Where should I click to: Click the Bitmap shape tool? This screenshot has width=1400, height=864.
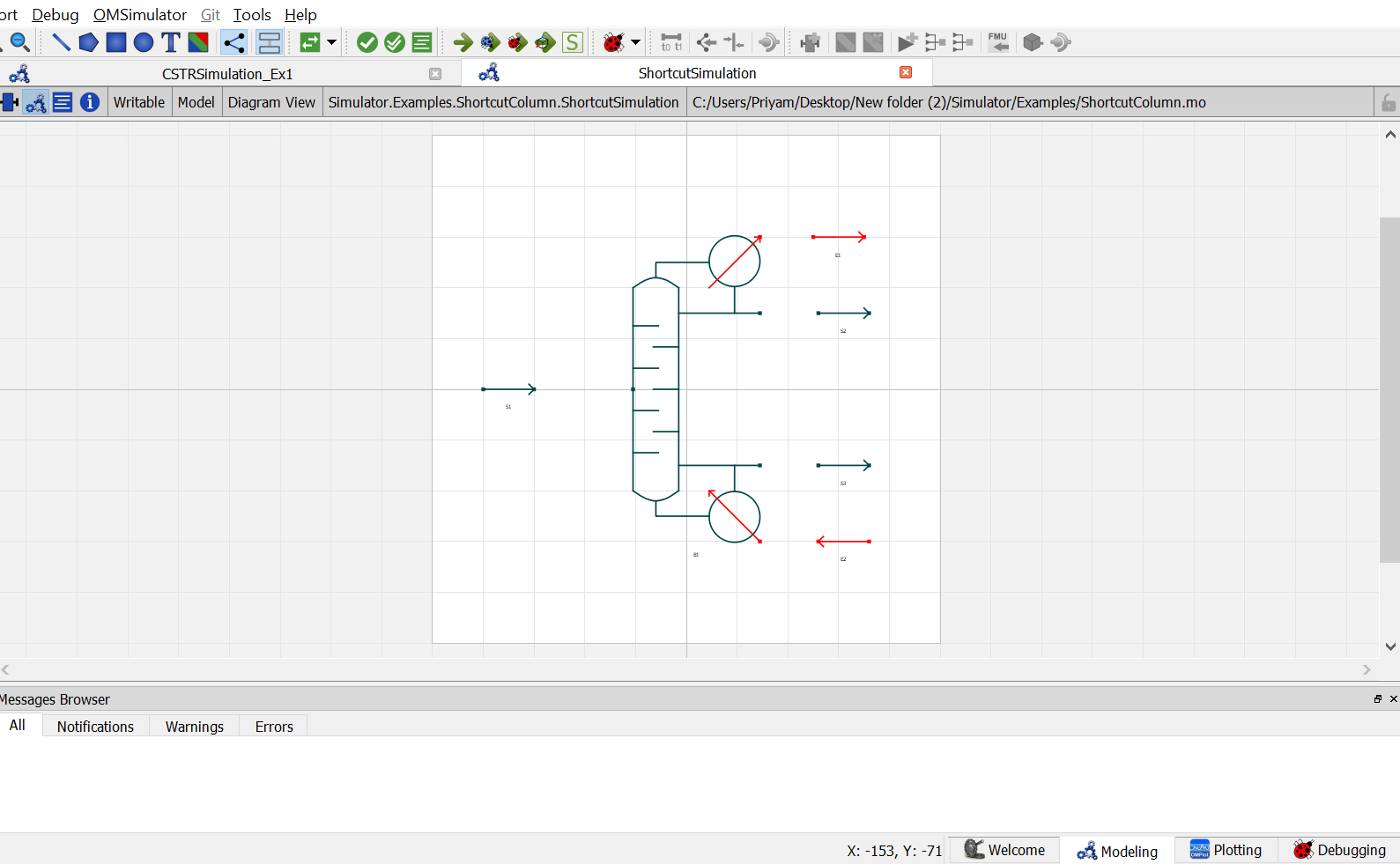click(198, 41)
